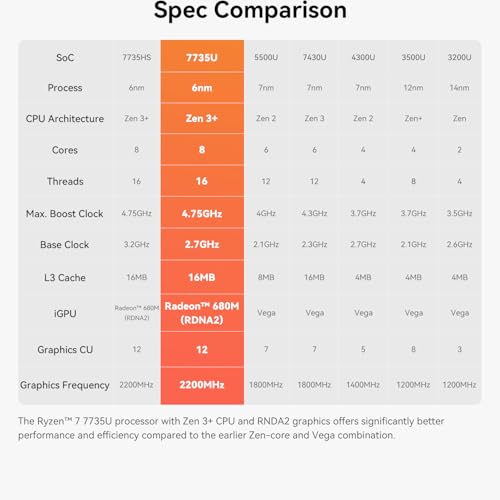Click the 5500U column header

(266, 57)
